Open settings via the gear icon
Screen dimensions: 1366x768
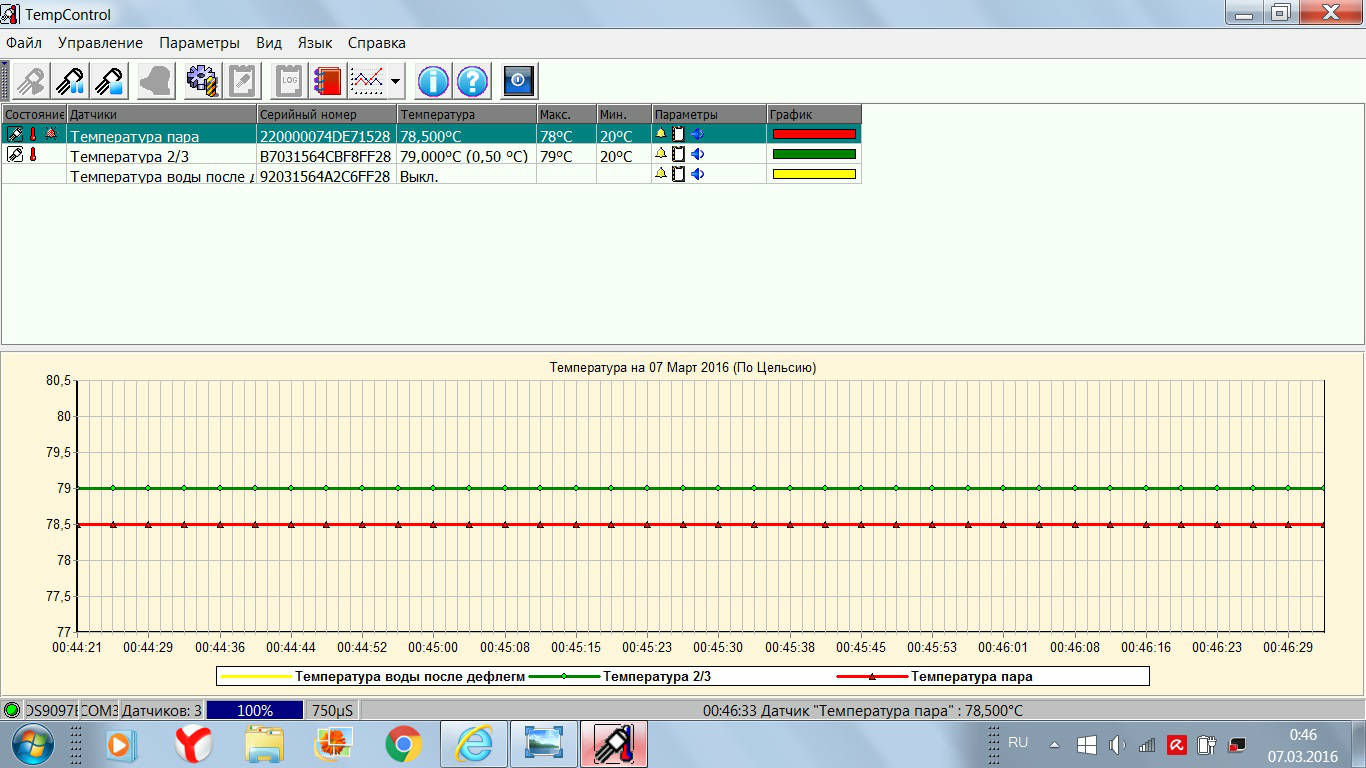coord(202,81)
